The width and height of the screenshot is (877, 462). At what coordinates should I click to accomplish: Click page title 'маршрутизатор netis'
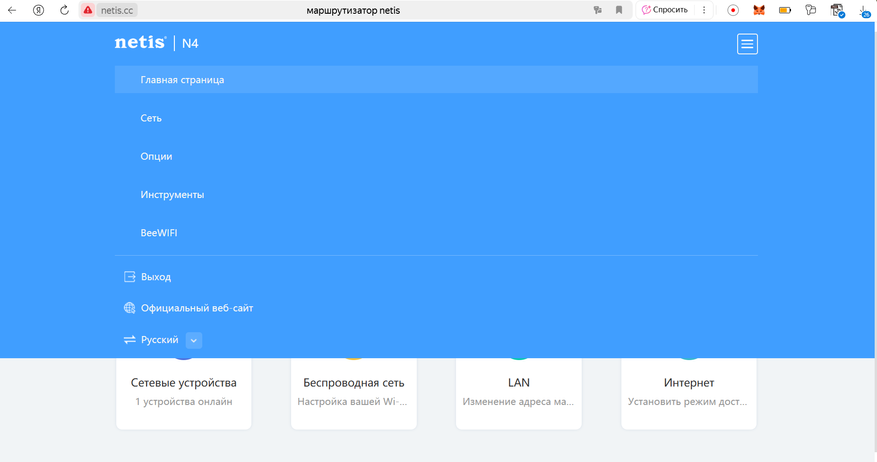[x=353, y=10]
